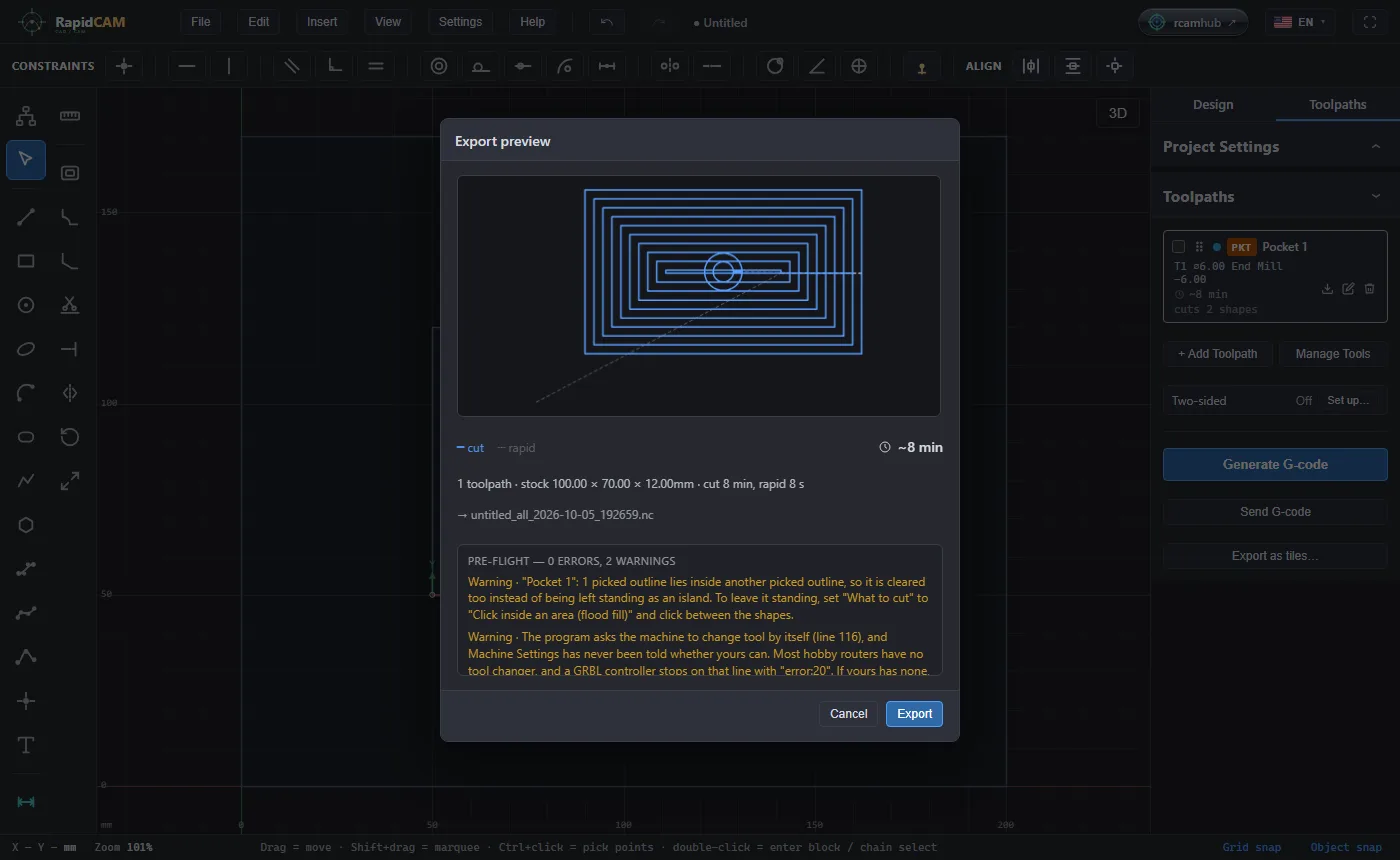Click the Generate G-code button
This screenshot has width=1400, height=860.
[1275, 465]
